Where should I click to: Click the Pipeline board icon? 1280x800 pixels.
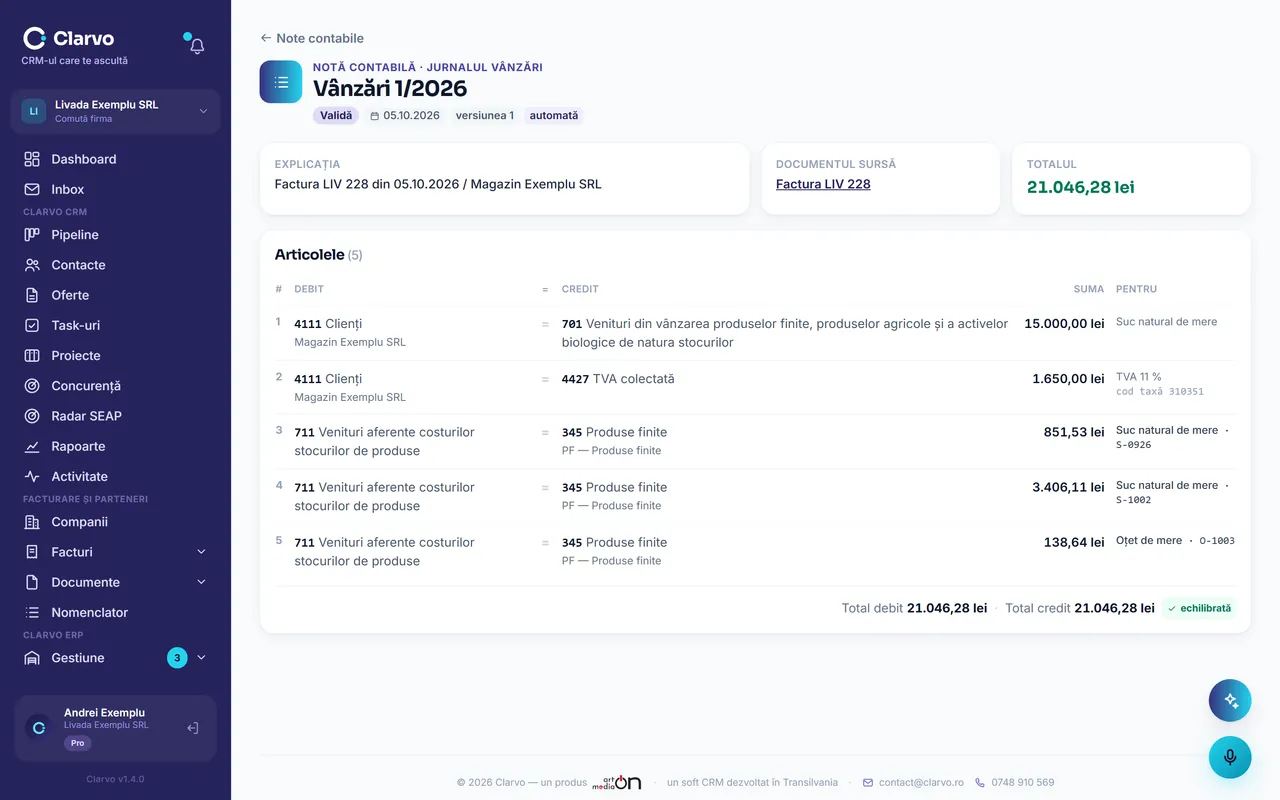tap(32, 235)
